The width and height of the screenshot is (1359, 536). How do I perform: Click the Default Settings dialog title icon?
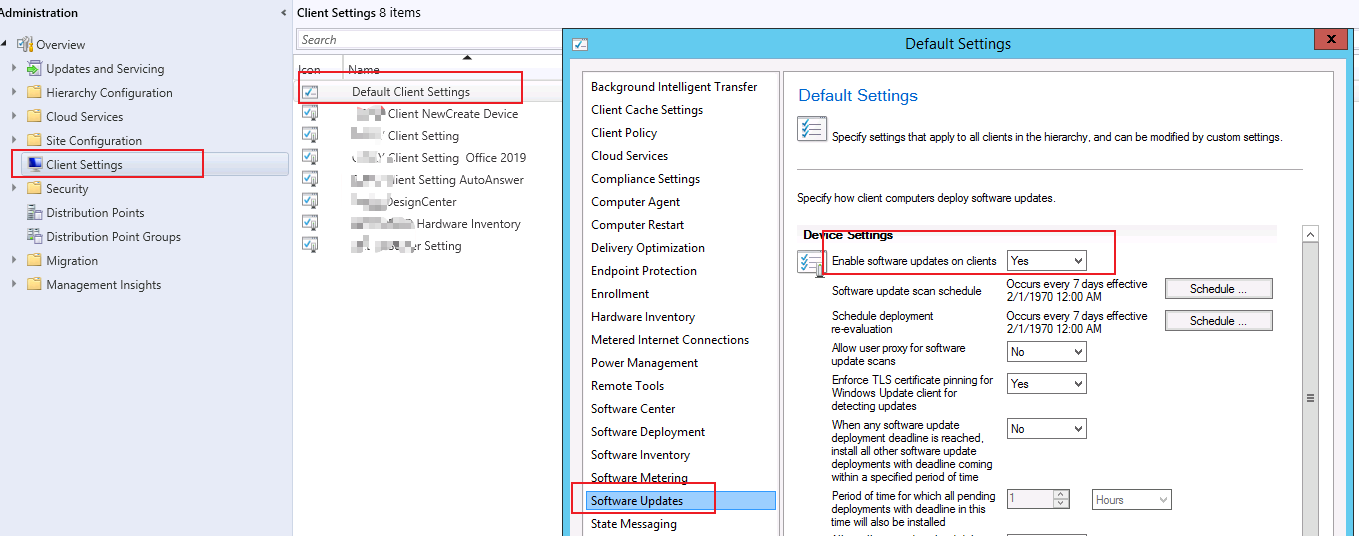point(579,44)
